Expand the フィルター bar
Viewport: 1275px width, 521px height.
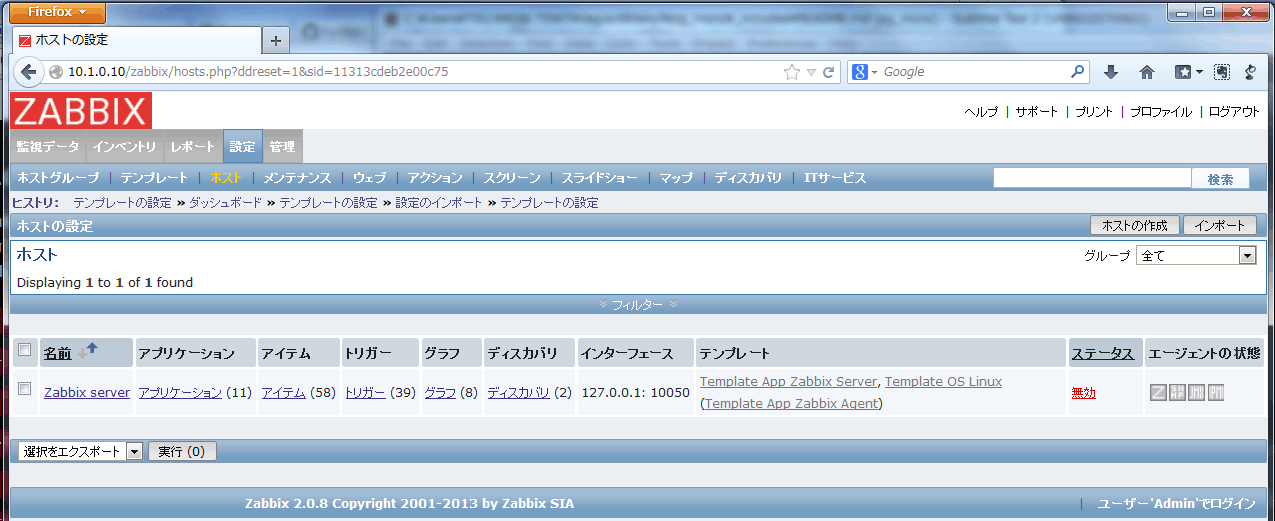coord(638,304)
